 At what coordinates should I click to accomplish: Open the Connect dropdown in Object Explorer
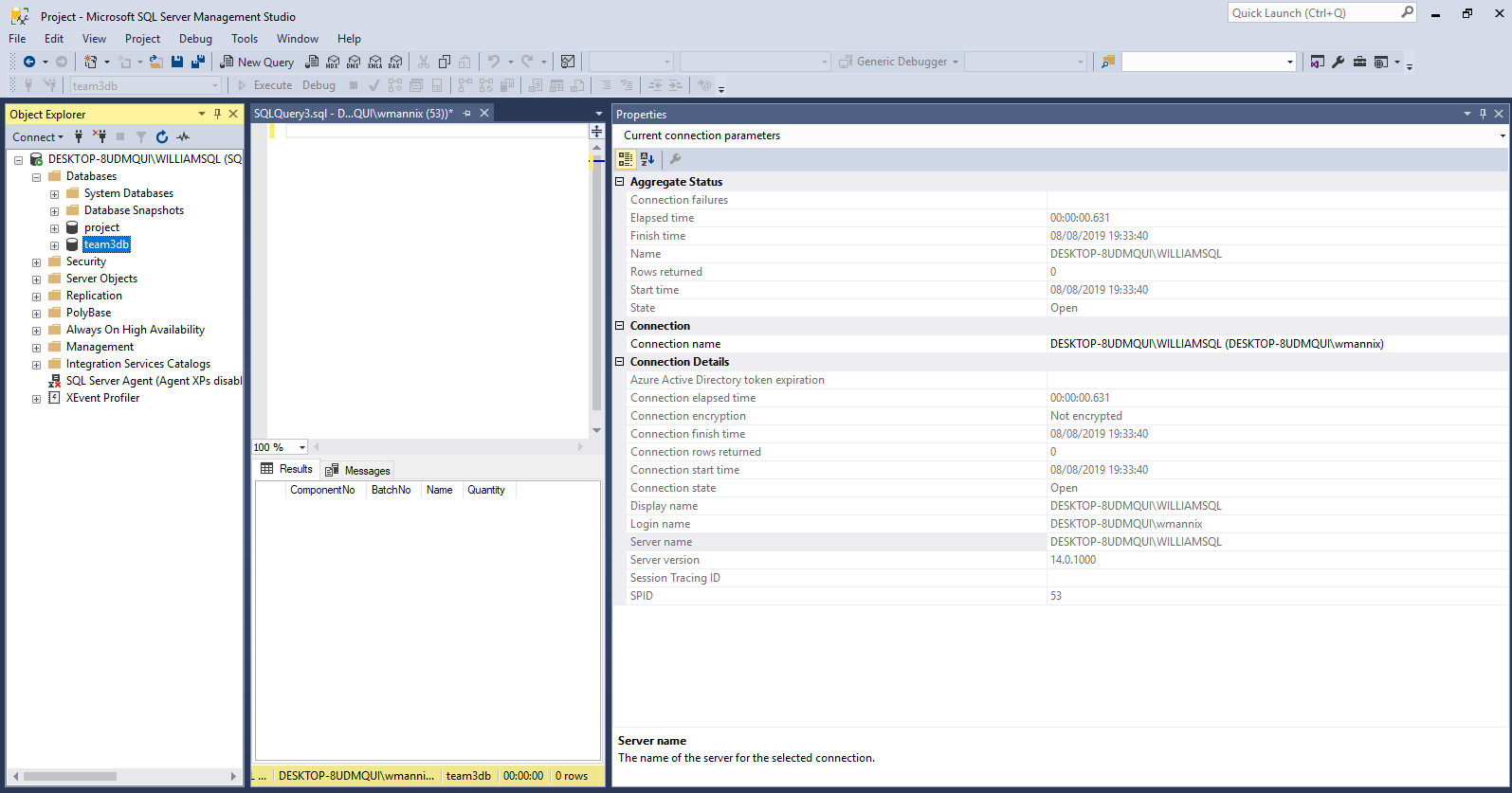[38, 136]
